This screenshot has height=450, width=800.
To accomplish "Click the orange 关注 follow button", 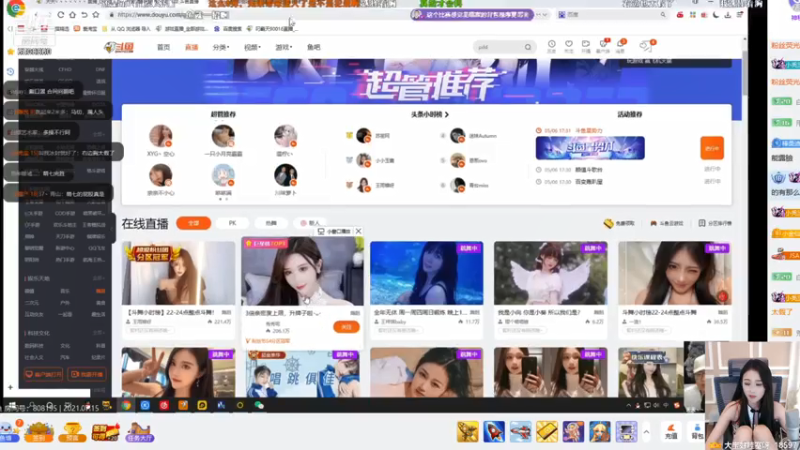I will (x=346, y=327).
